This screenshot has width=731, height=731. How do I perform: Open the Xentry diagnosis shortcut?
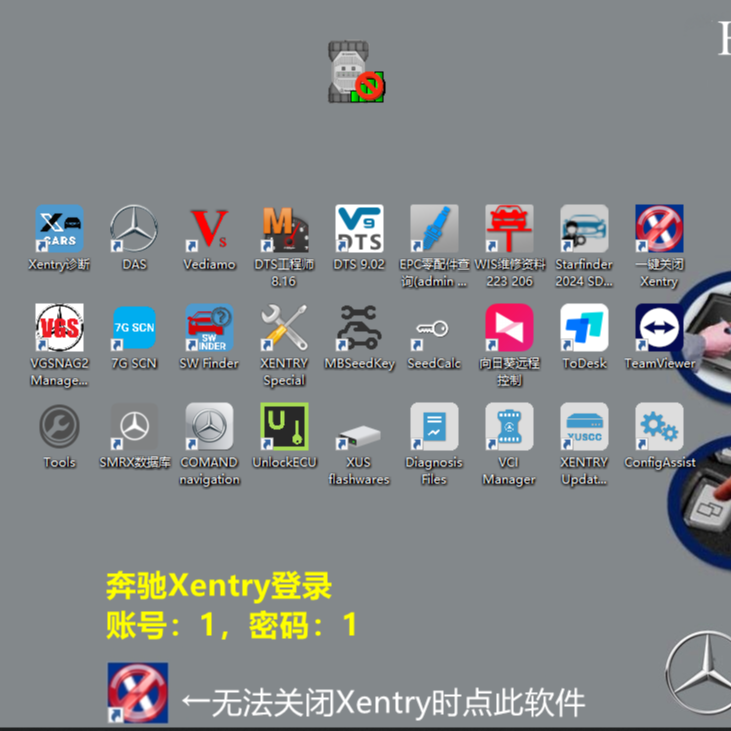coord(59,230)
